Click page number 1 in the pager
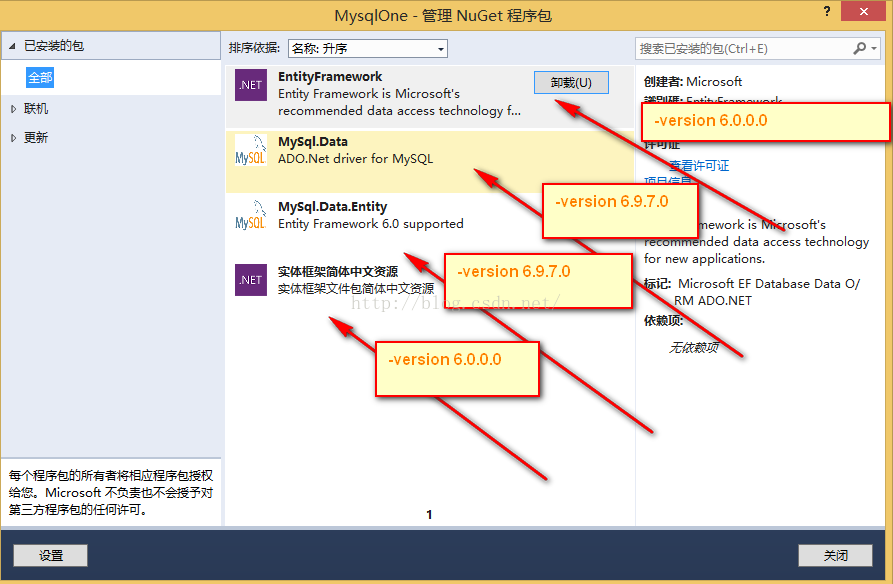The width and height of the screenshot is (893, 584). click(429, 514)
